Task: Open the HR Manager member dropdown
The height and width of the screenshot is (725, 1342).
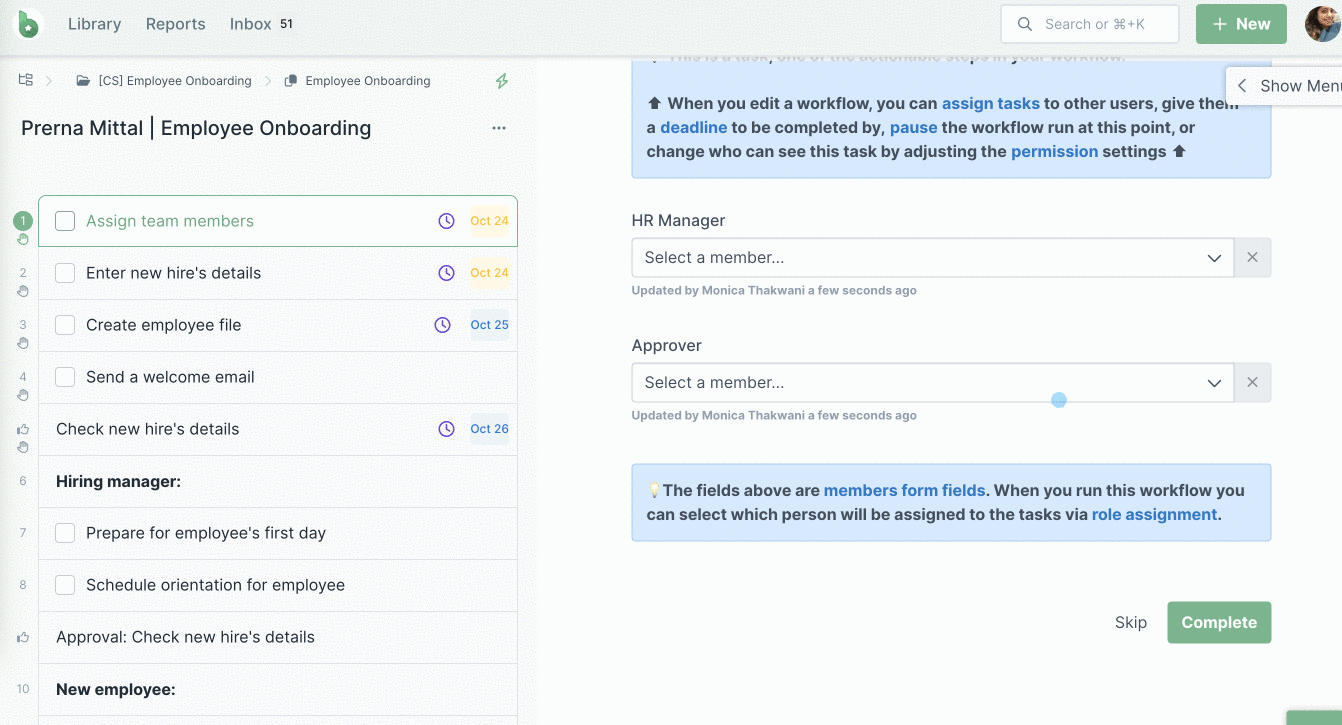Action: pos(933,258)
